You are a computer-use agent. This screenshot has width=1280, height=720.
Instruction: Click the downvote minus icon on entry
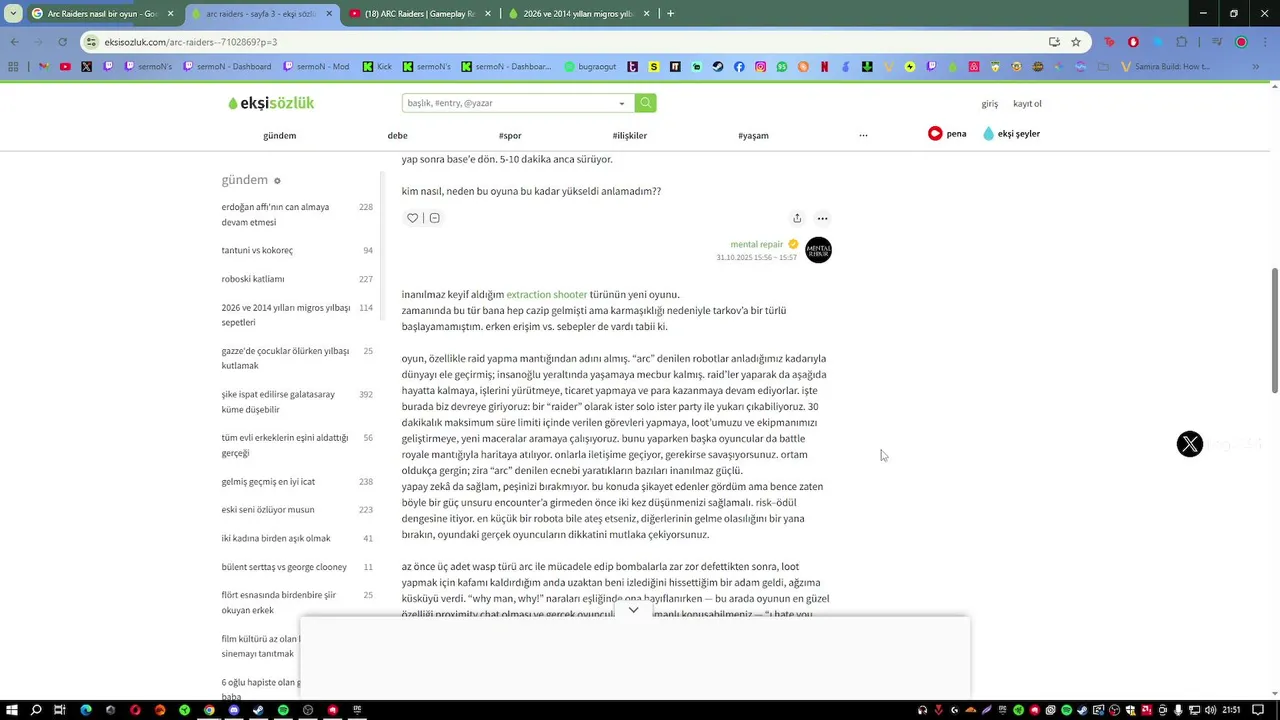[x=434, y=218]
